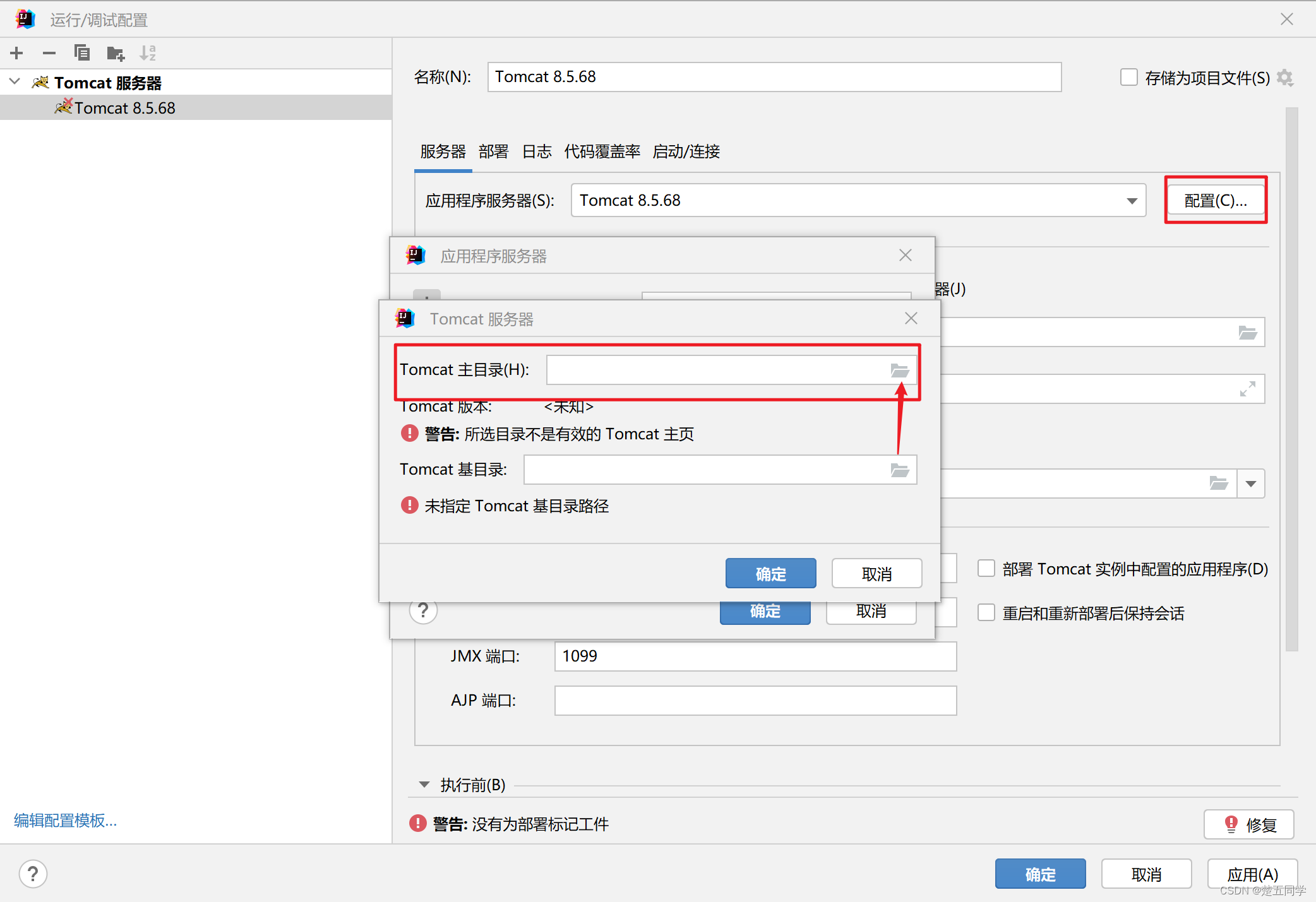Open 编辑配置模板... link

65,821
